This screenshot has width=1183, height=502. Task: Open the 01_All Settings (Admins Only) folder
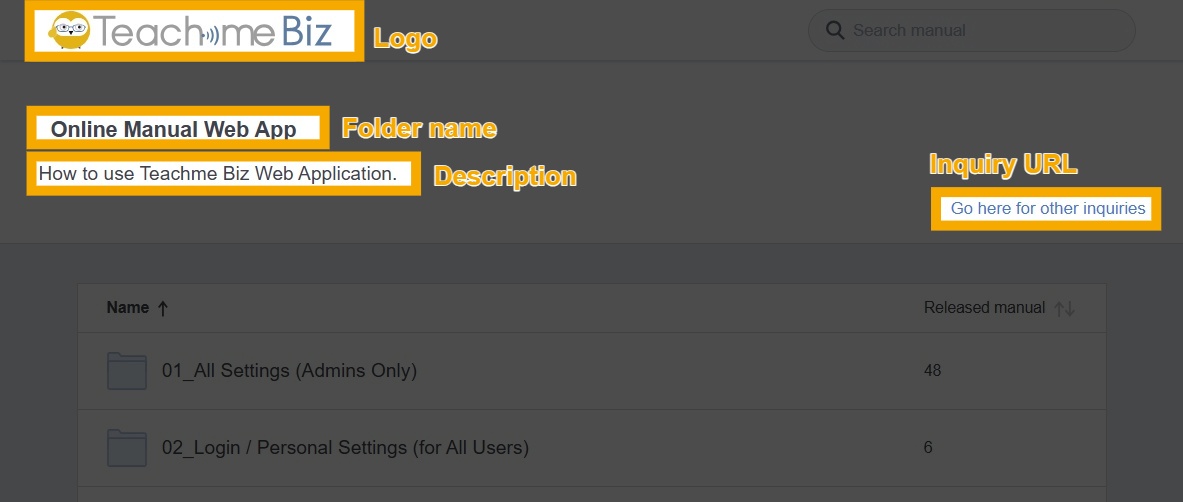pos(289,371)
